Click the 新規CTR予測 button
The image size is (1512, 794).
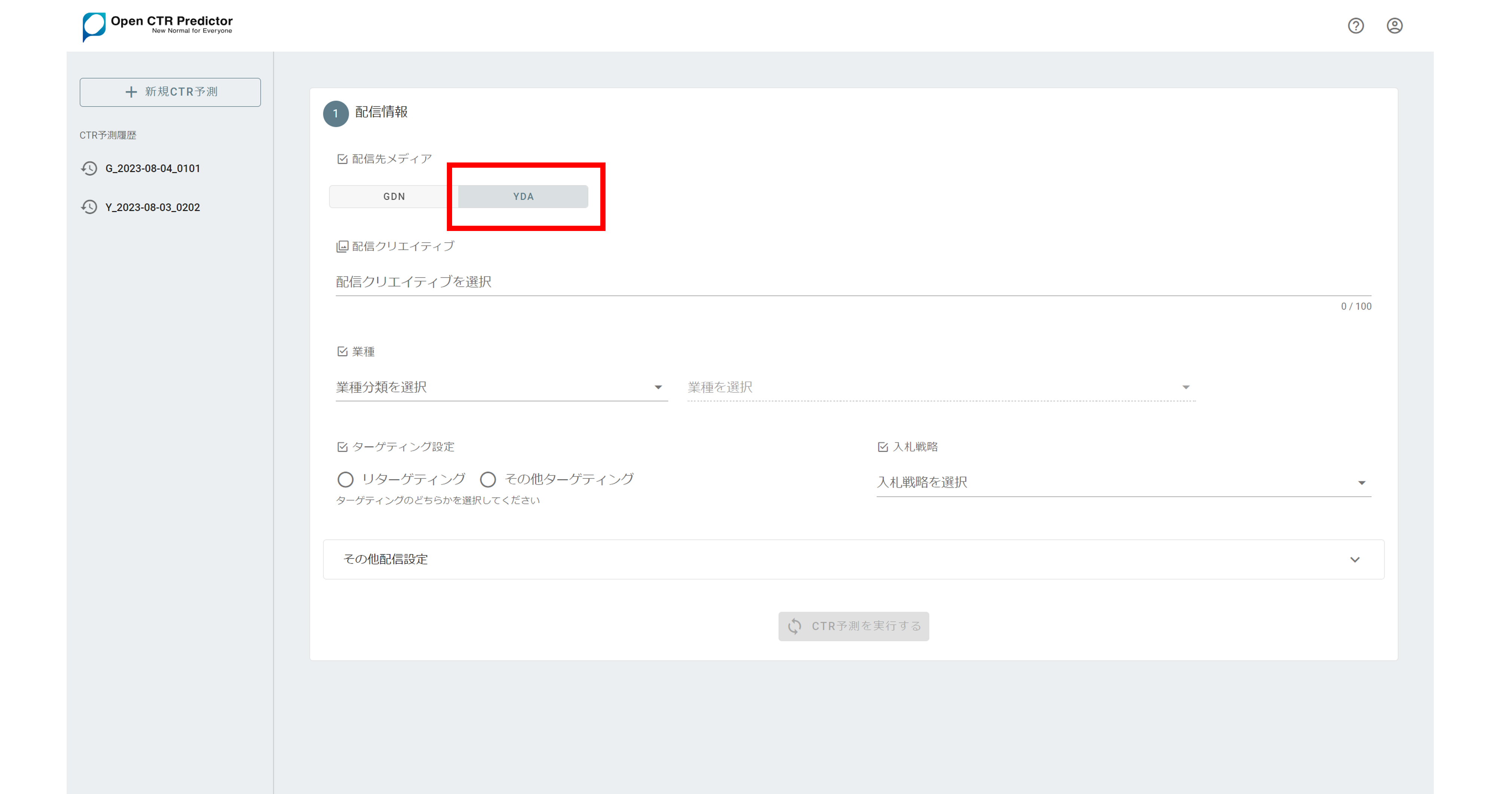click(x=170, y=92)
